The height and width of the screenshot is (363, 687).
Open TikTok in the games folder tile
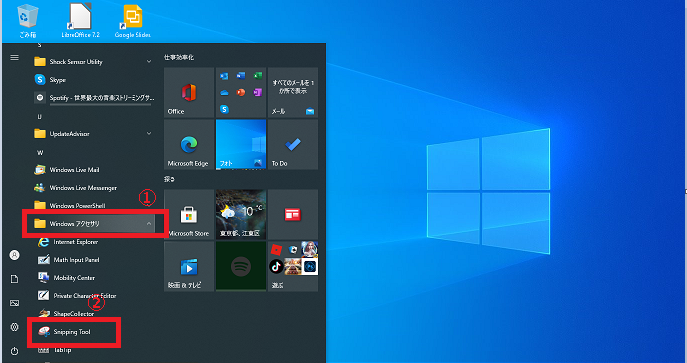276,266
